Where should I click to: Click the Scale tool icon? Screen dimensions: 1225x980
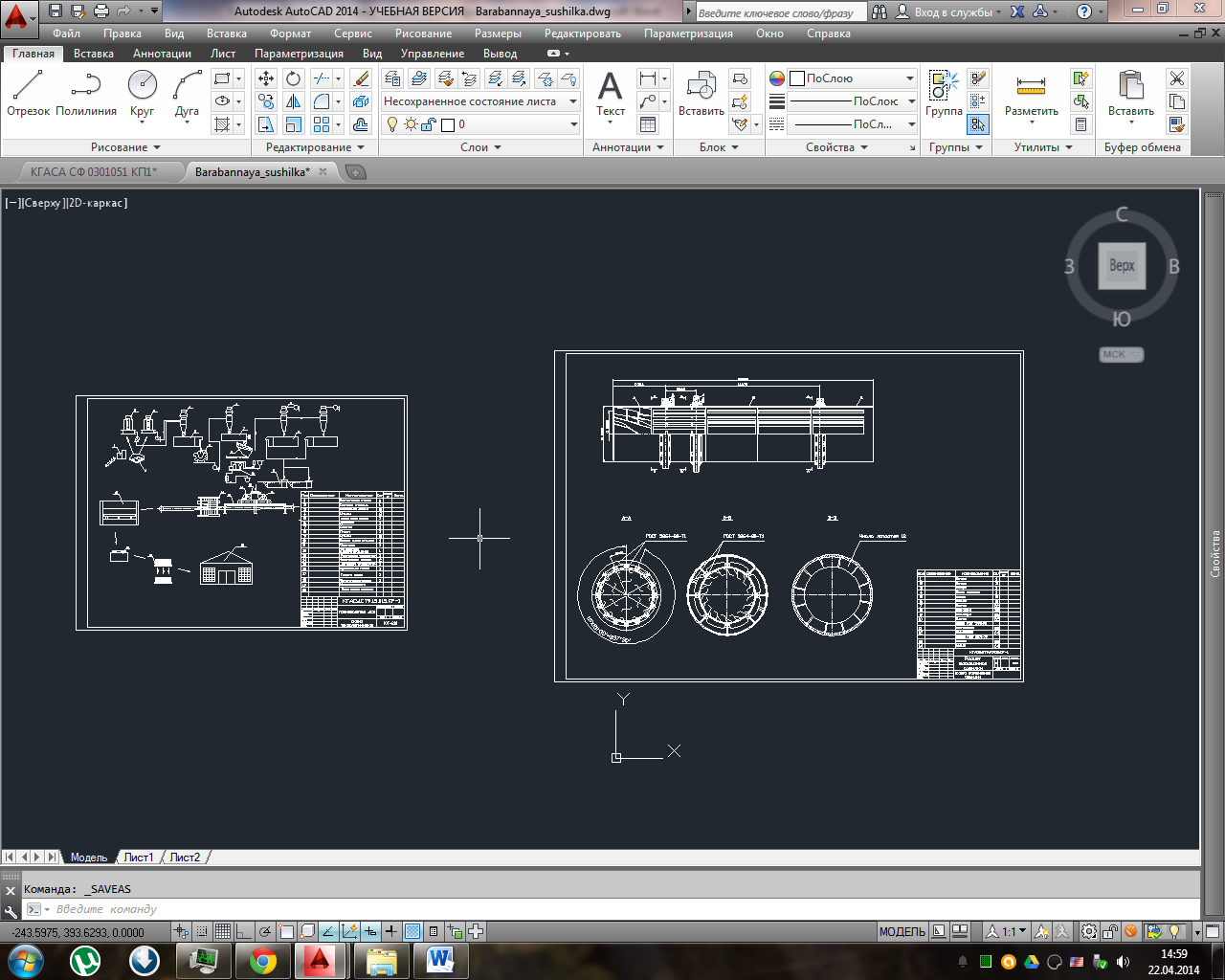coord(294,124)
